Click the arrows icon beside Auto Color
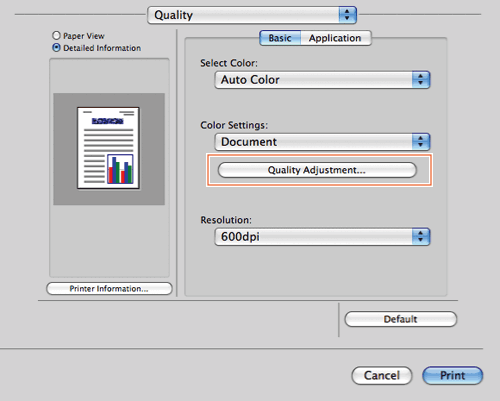 click(x=421, y=80)
